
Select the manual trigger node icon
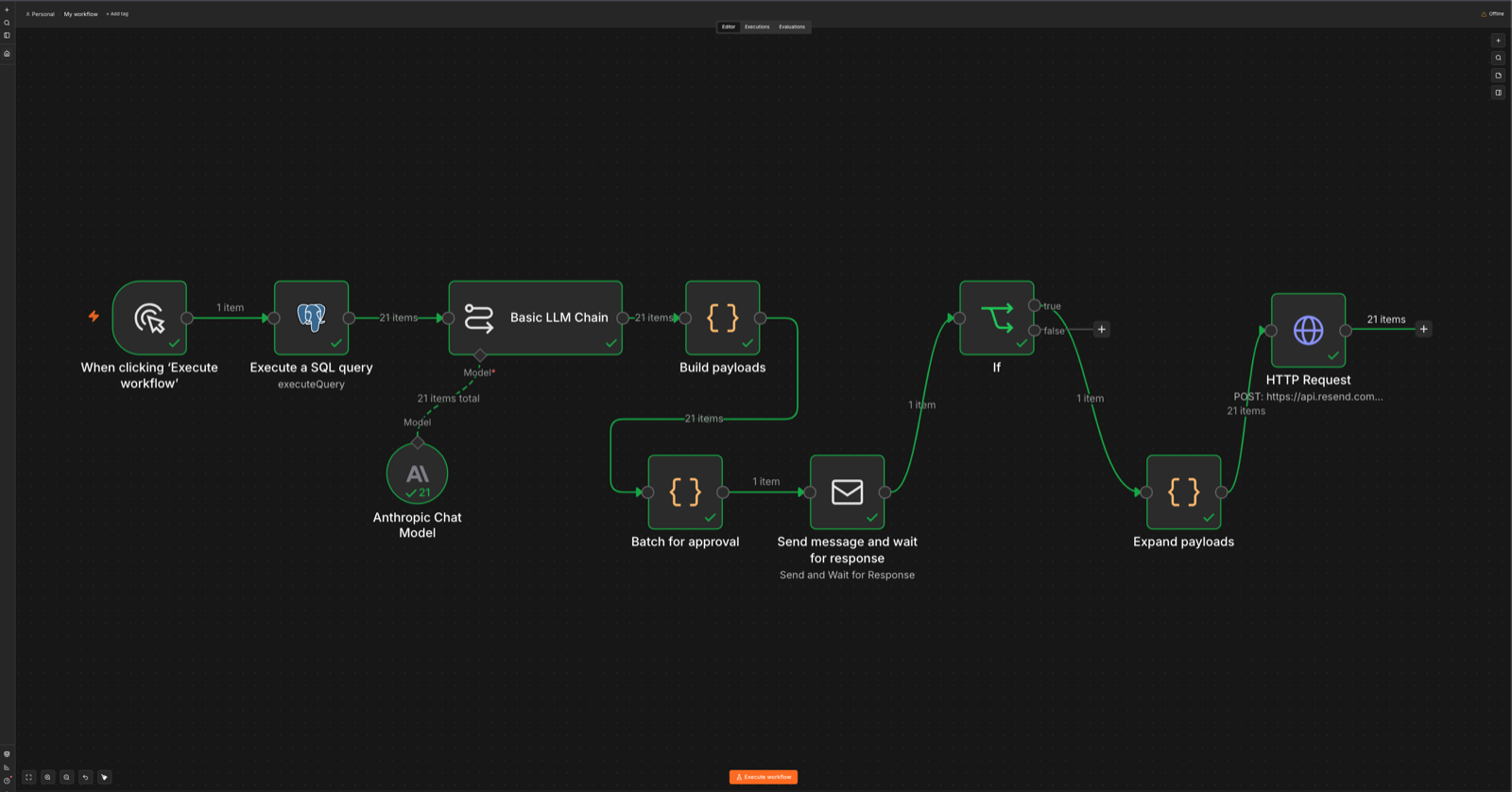pos(149,318)
